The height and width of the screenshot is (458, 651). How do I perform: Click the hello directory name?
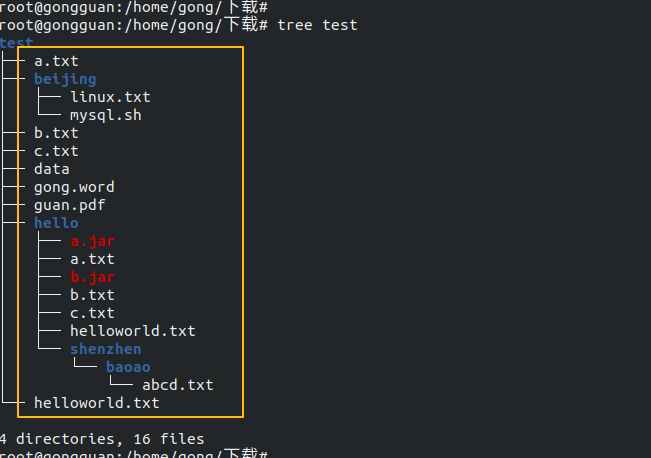(56, 223)
